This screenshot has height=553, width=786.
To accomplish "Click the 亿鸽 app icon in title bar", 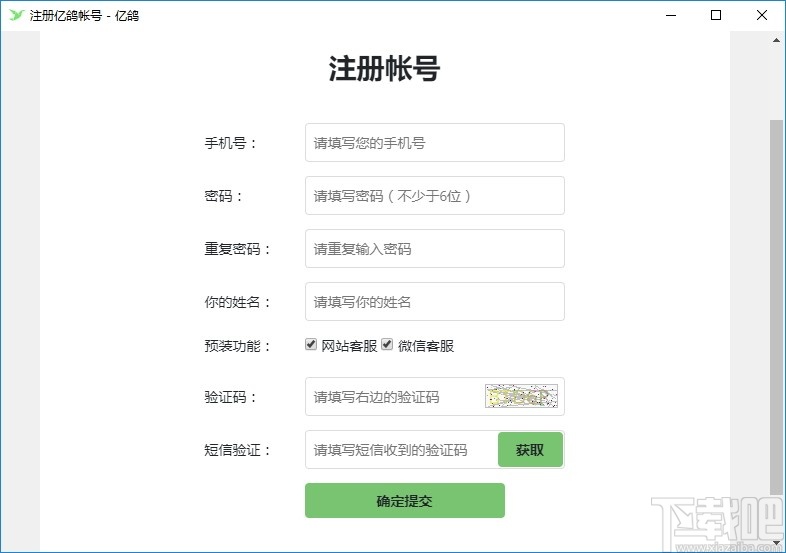I will 15,15.
